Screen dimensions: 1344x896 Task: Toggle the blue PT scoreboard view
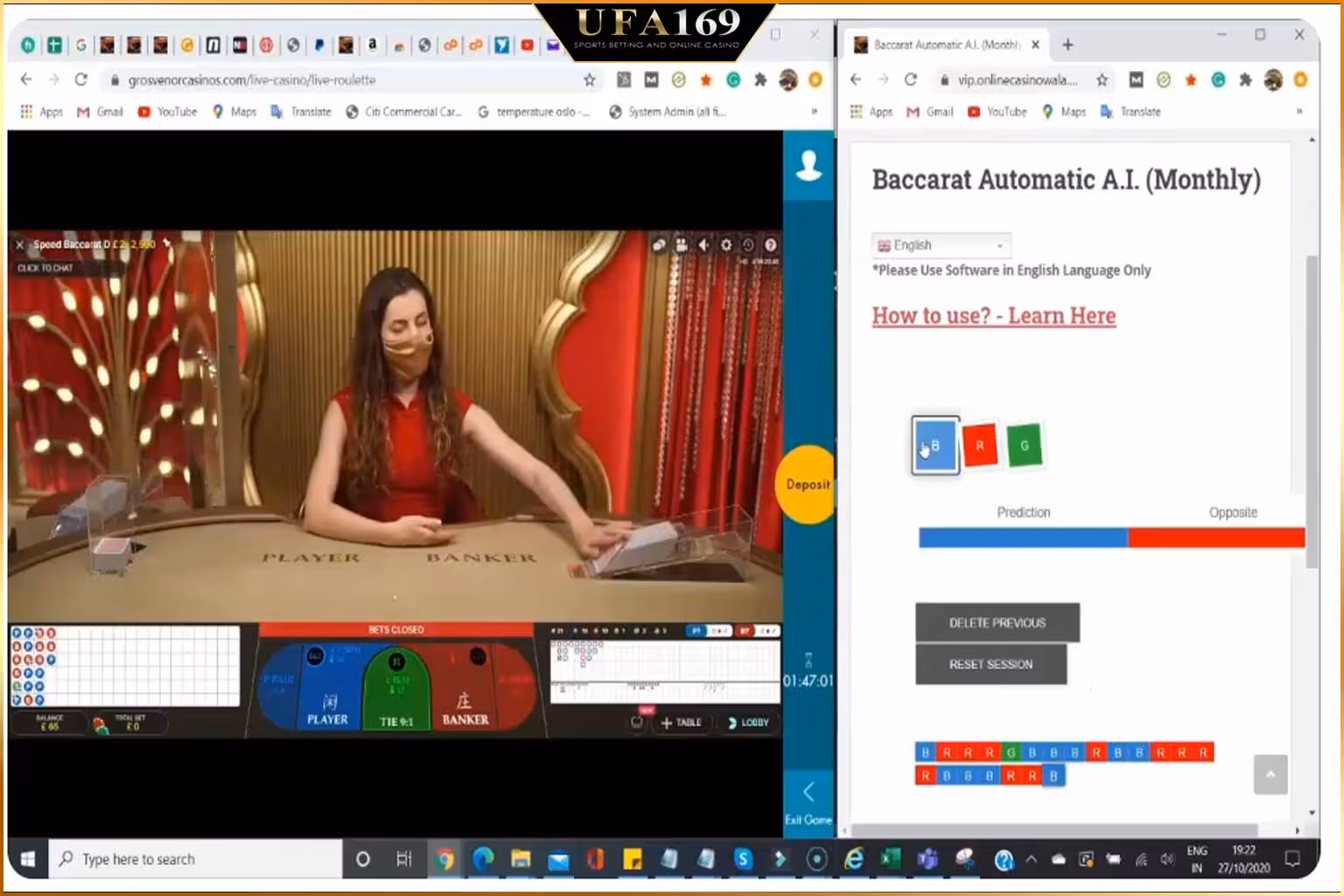695,631
